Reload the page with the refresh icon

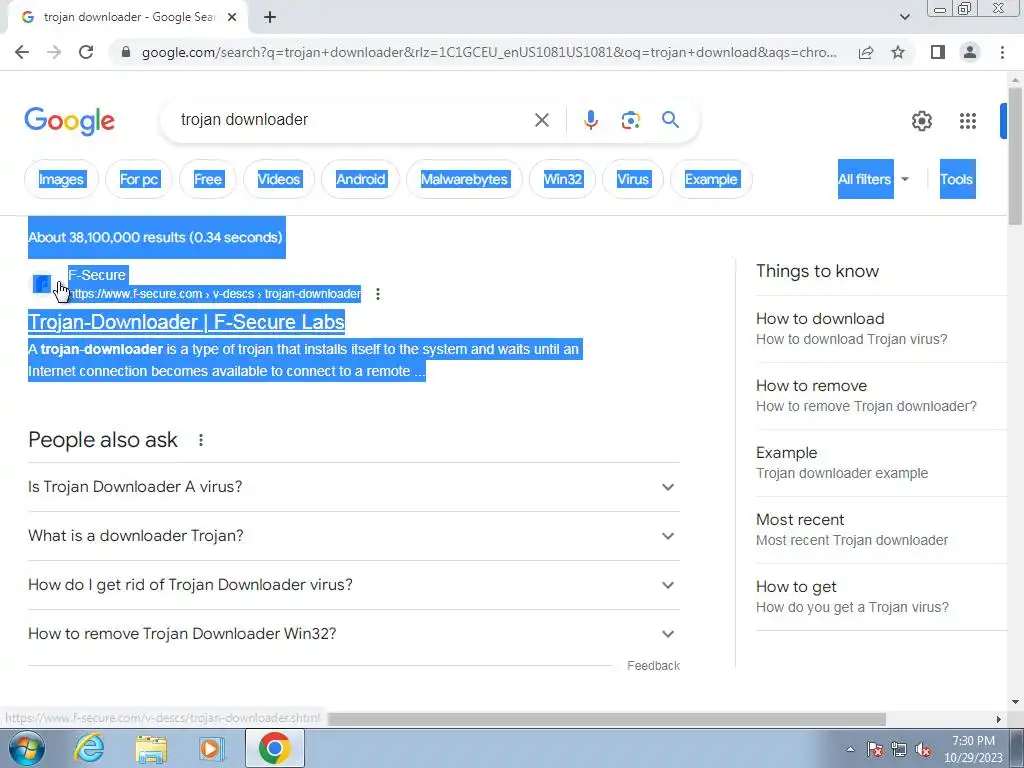coord(86,52)
